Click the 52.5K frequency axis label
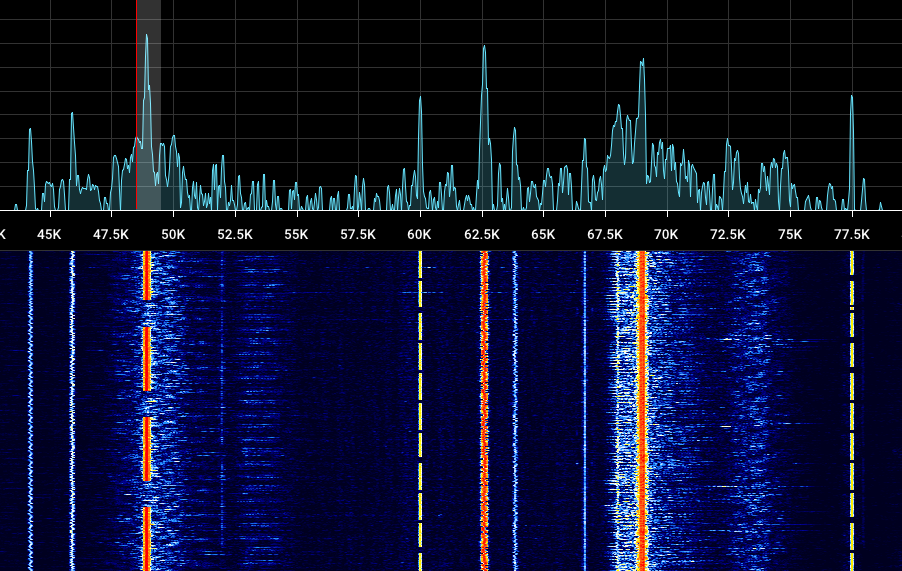Image resolution: width=902 pixels, height=571 pixels. click(235, 235)
